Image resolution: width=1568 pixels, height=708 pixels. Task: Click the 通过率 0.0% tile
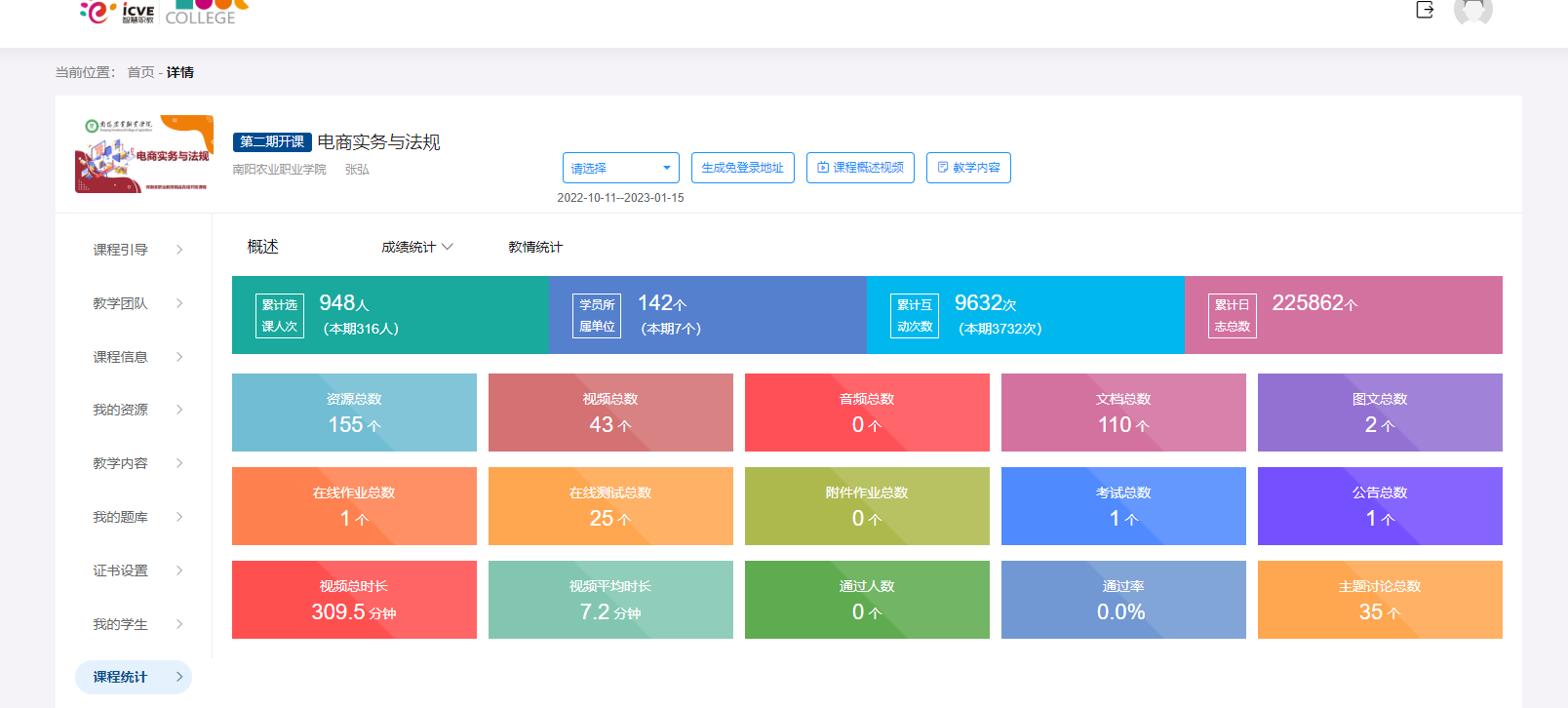click(1123, 600)
